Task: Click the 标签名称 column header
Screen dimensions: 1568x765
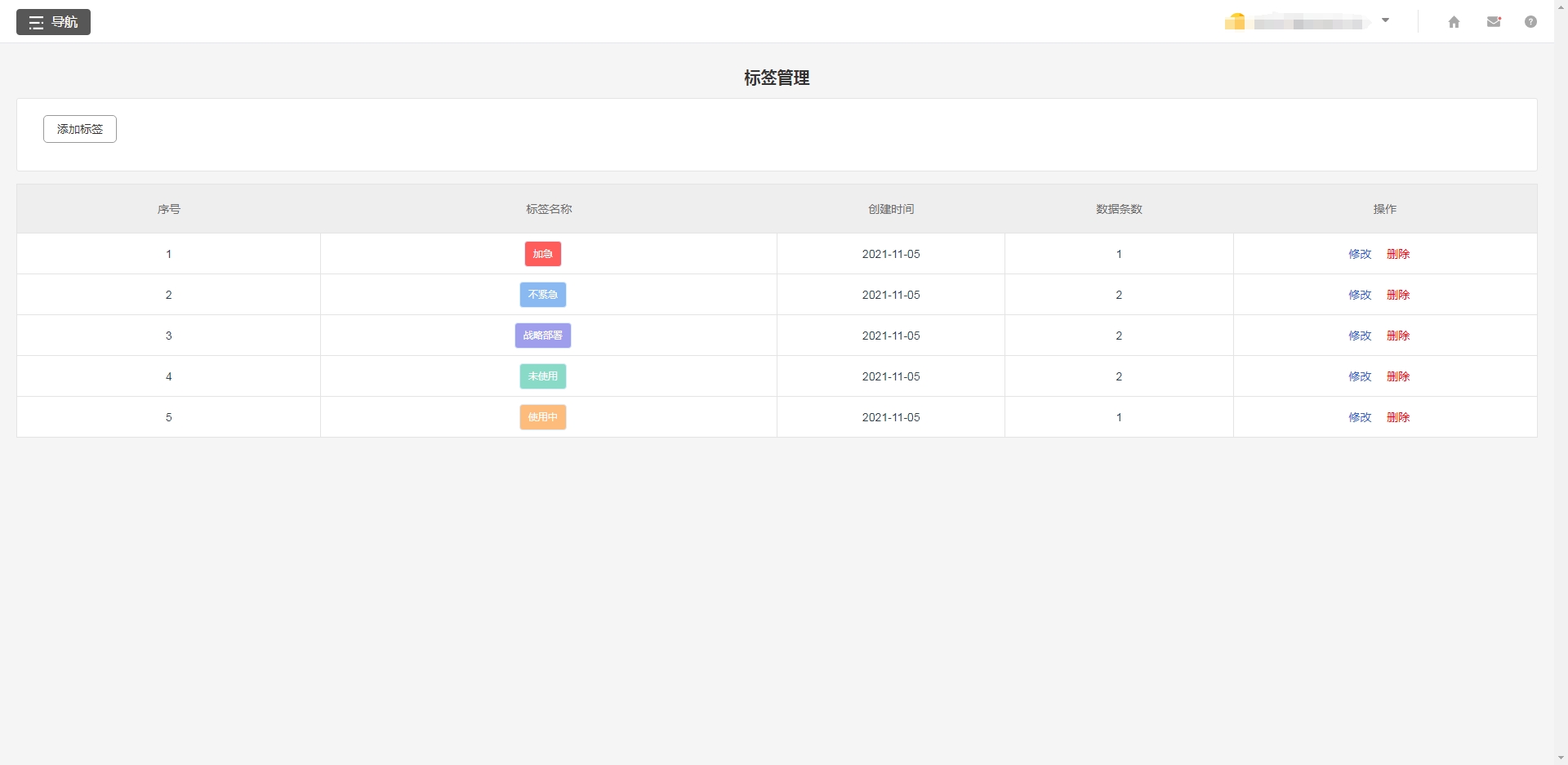Action: point(549,209)
